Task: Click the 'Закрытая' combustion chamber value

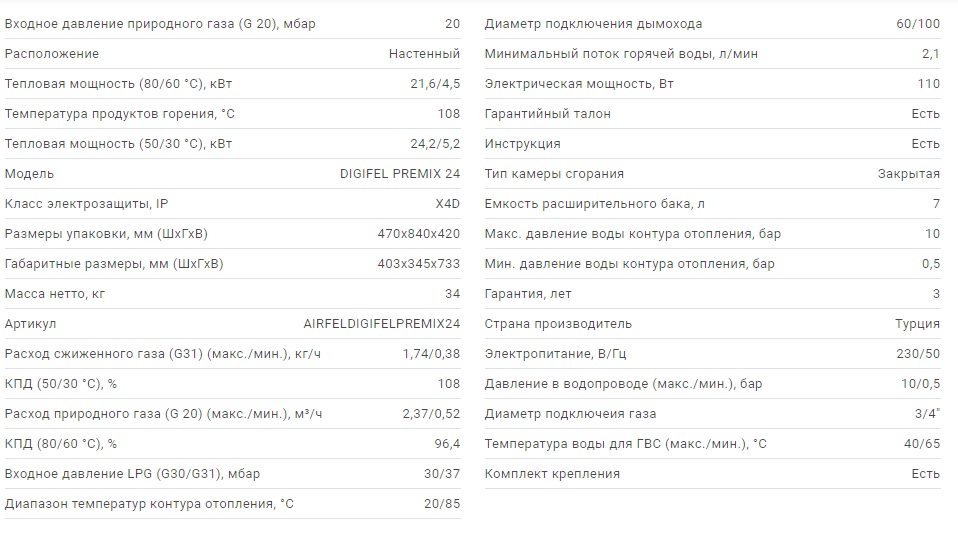Action: (908, 174)
